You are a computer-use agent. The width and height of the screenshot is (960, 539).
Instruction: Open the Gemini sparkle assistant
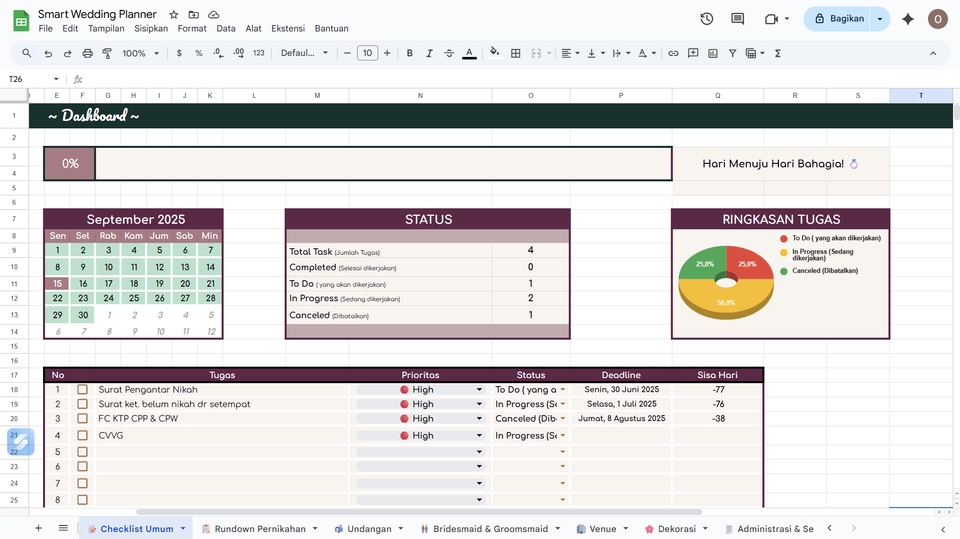tap(908, 19)
